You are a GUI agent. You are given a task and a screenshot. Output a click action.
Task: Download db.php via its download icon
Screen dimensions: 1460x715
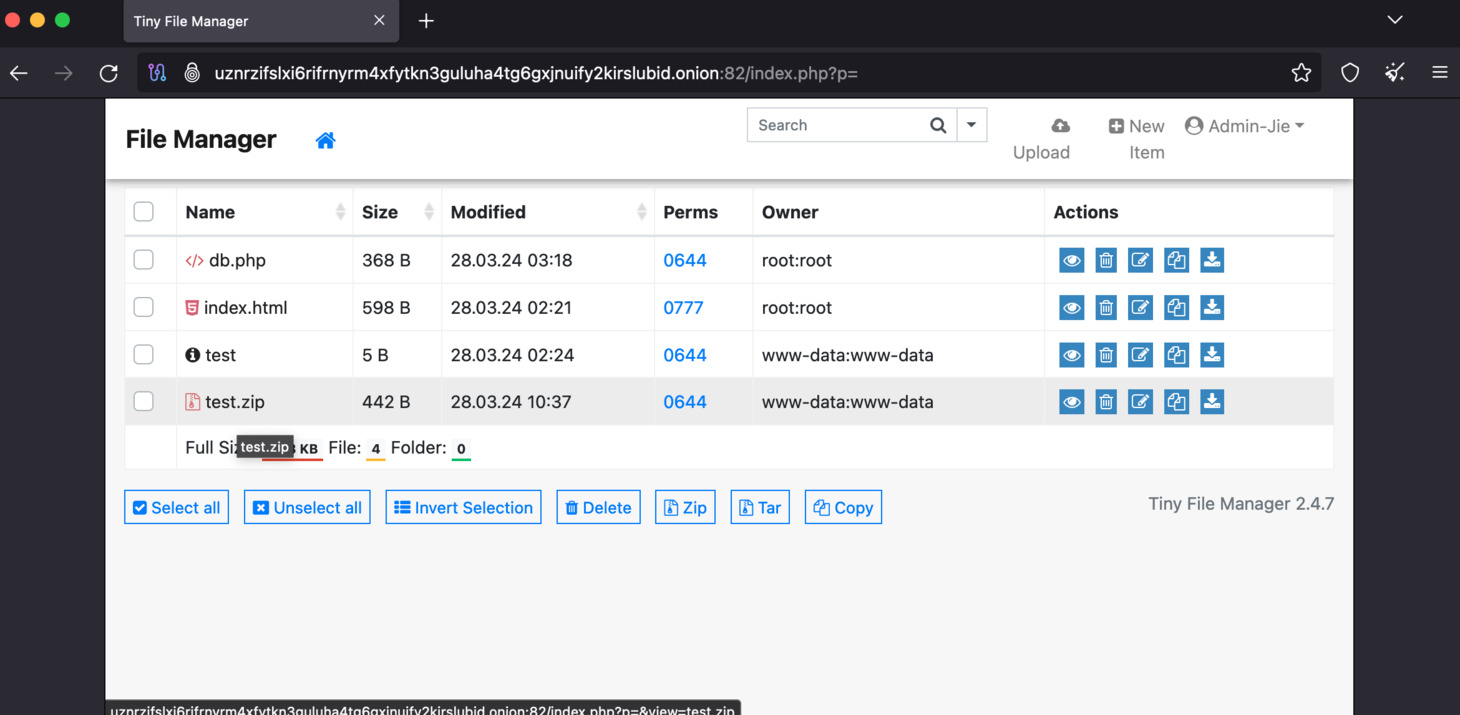pyautogui.click(x=1212, y=260)
